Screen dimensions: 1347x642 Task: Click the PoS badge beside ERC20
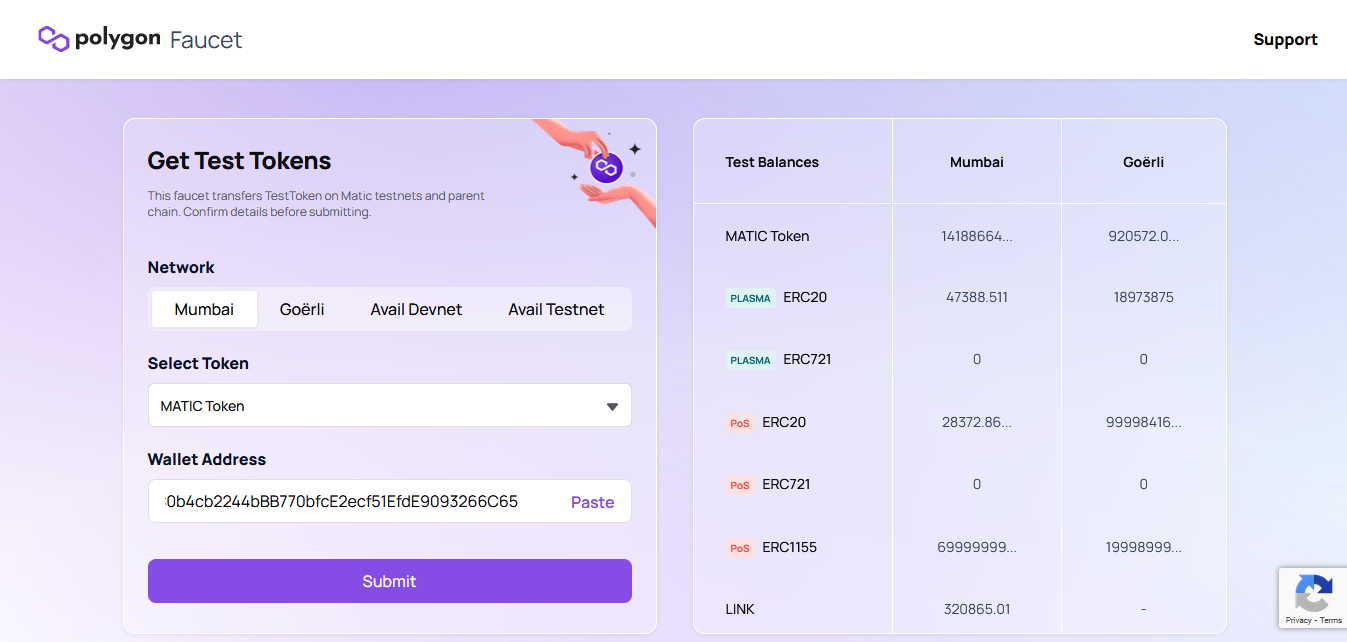(x=739, y=423)
